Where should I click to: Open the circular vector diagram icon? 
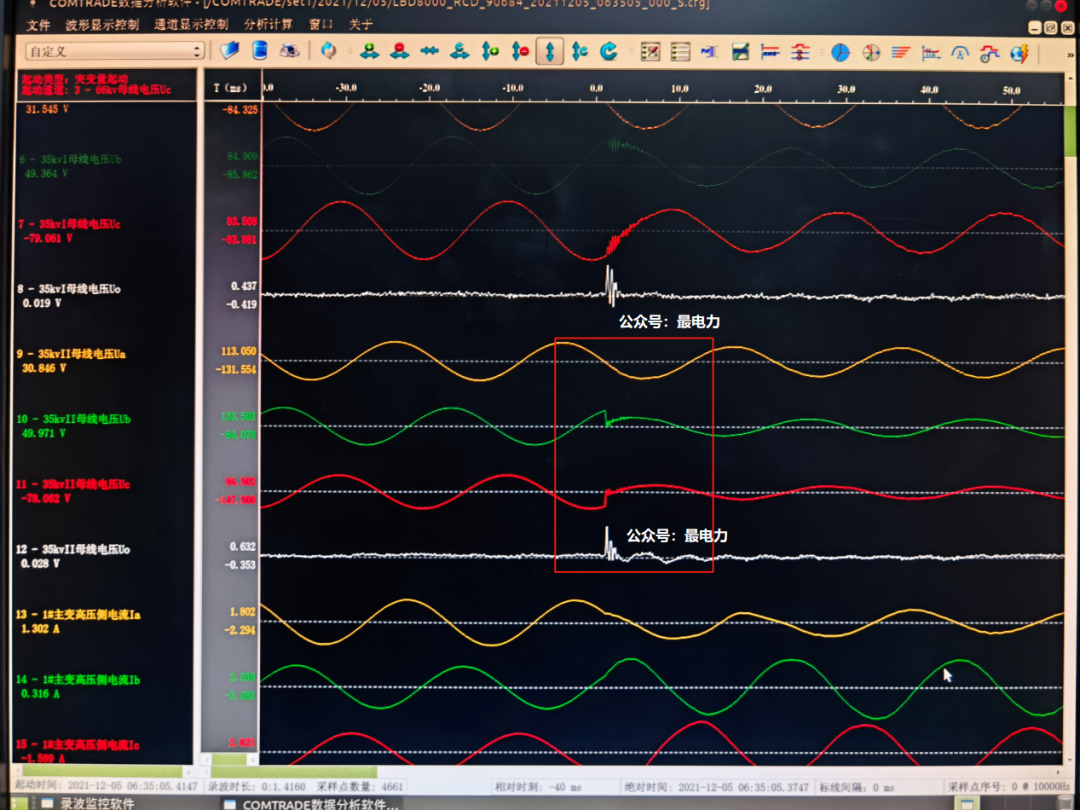click(871, 52)
